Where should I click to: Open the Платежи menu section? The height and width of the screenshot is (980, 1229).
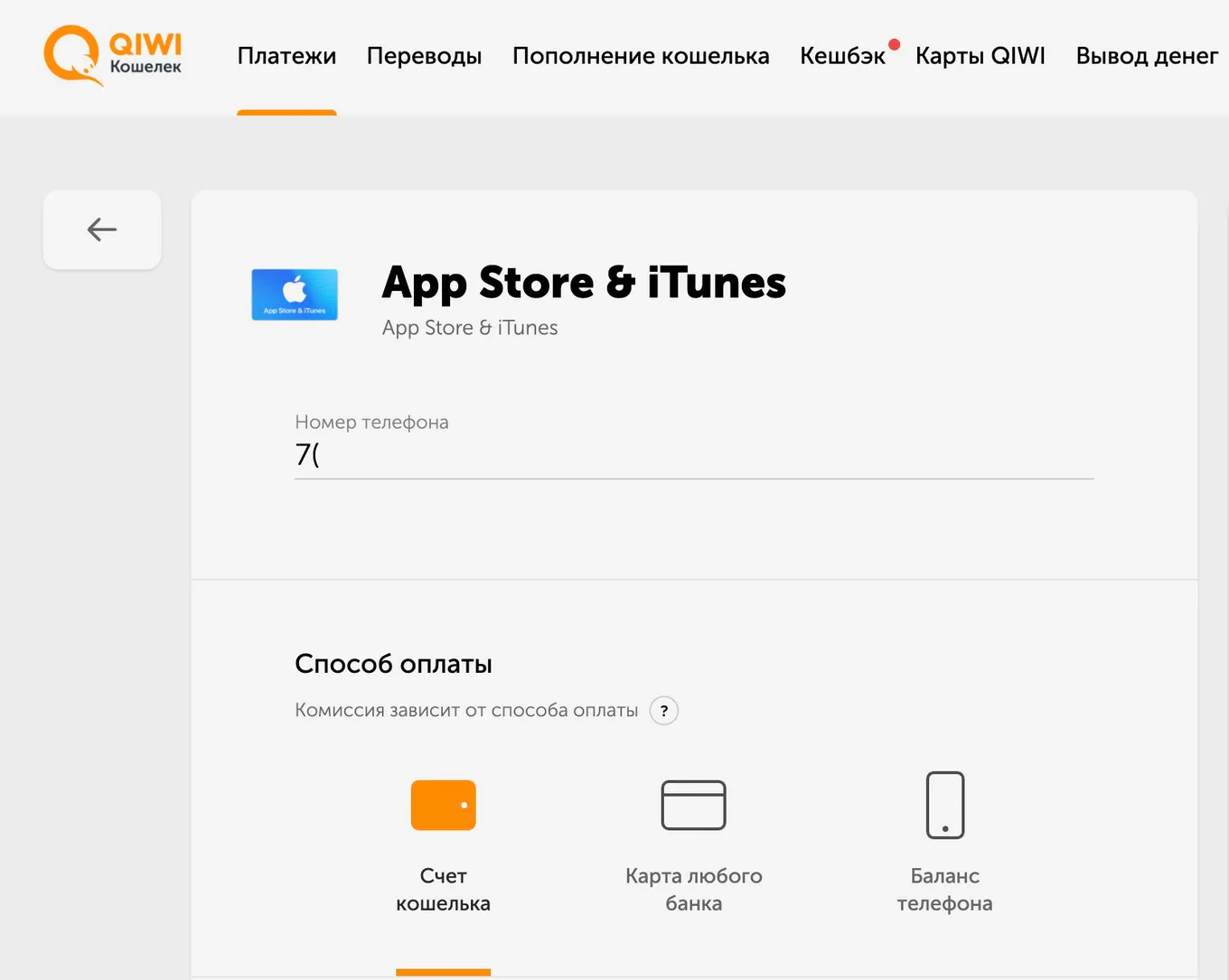(x=286, y=56)
